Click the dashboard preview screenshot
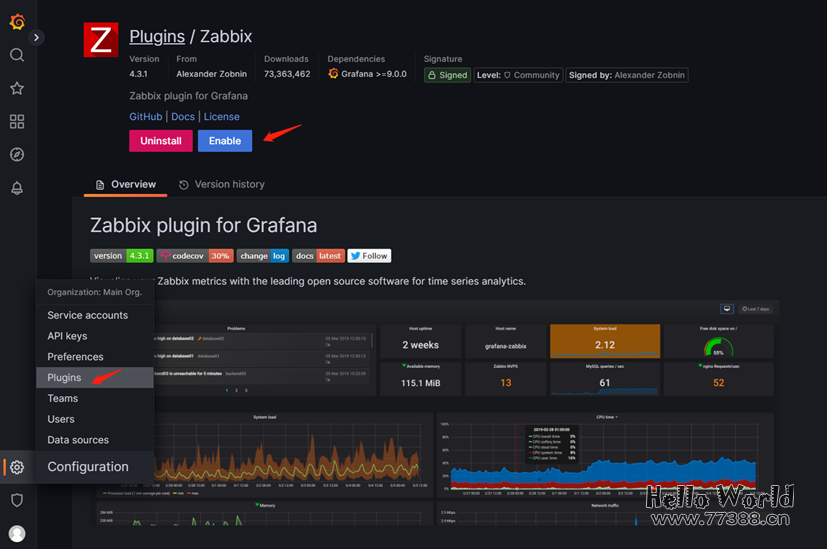Screen dimensions: 827x549 click(x=435, y=412)
